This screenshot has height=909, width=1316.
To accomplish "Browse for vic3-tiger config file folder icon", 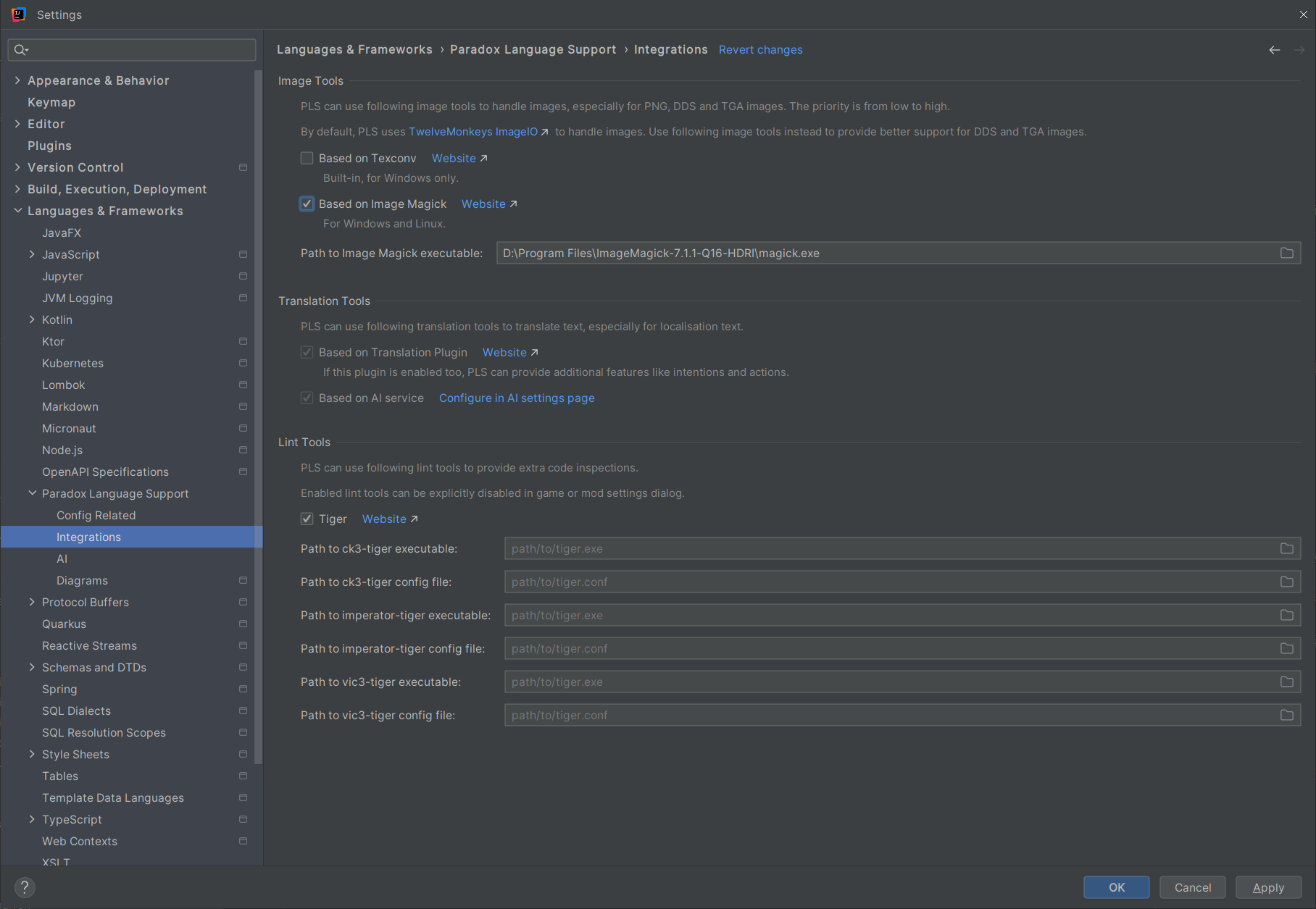I will pyautogui.click(x=1286, y=715).
